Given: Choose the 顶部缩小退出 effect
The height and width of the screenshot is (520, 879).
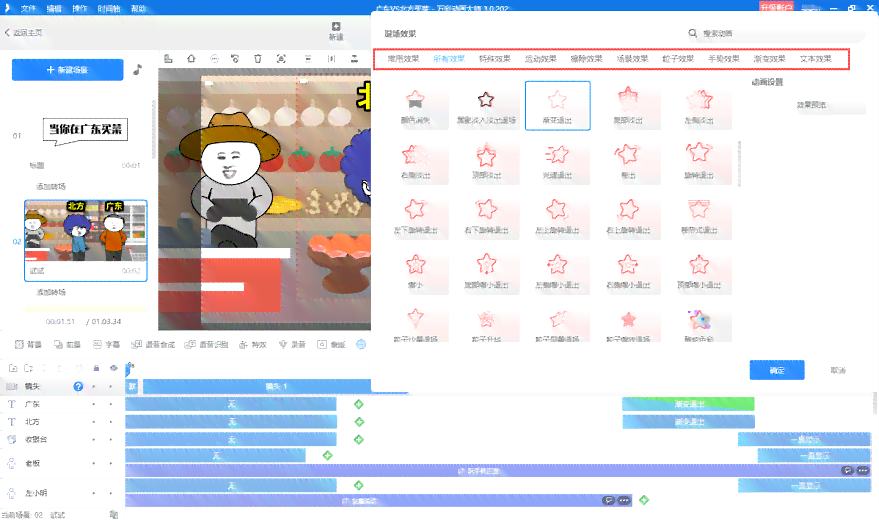Looking at the screenshot, I should point(698,271).
